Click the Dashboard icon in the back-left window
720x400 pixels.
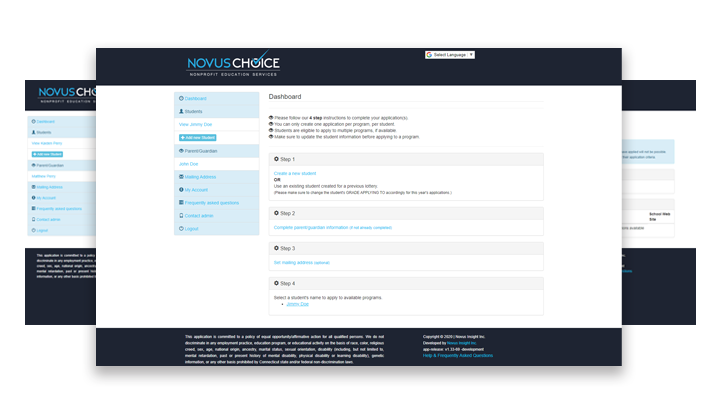[x=33, y=121]
